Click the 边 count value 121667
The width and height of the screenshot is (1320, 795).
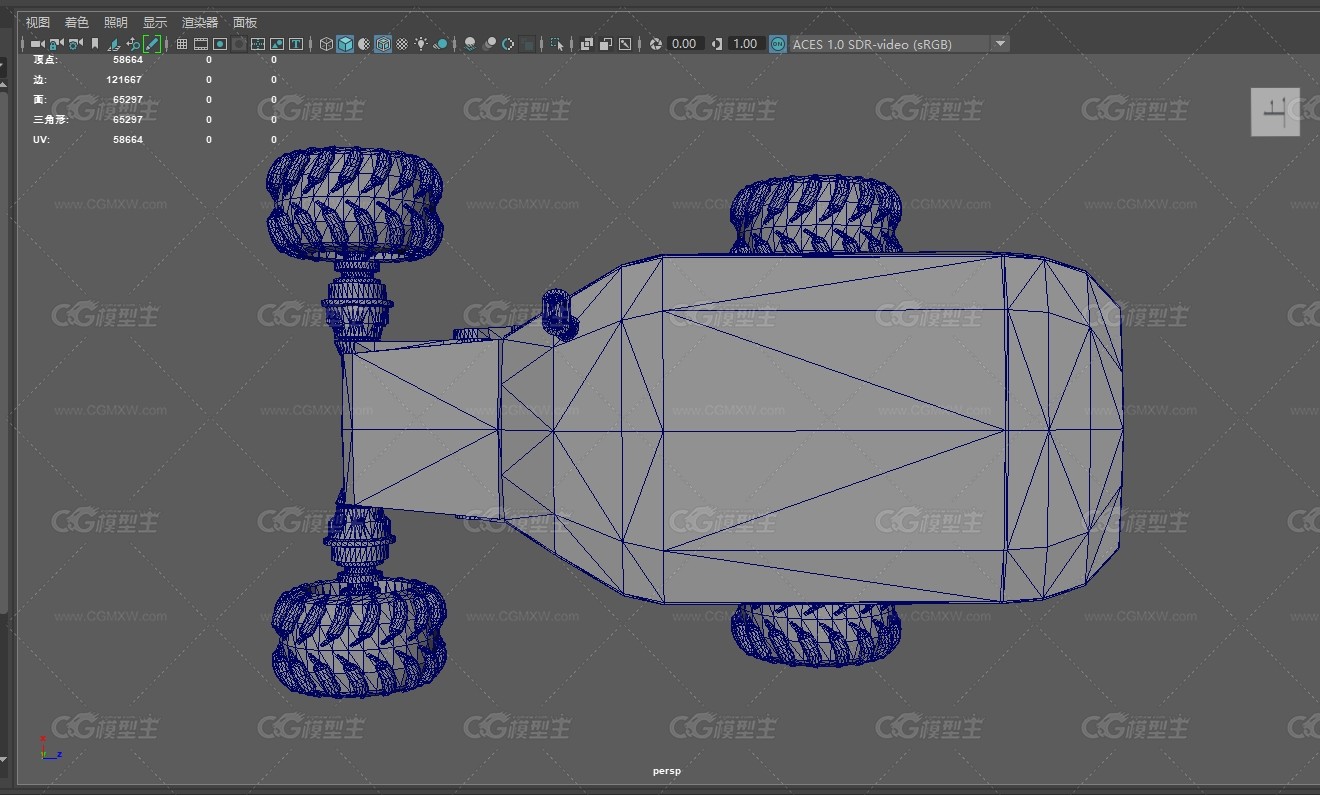coord(124,79)
